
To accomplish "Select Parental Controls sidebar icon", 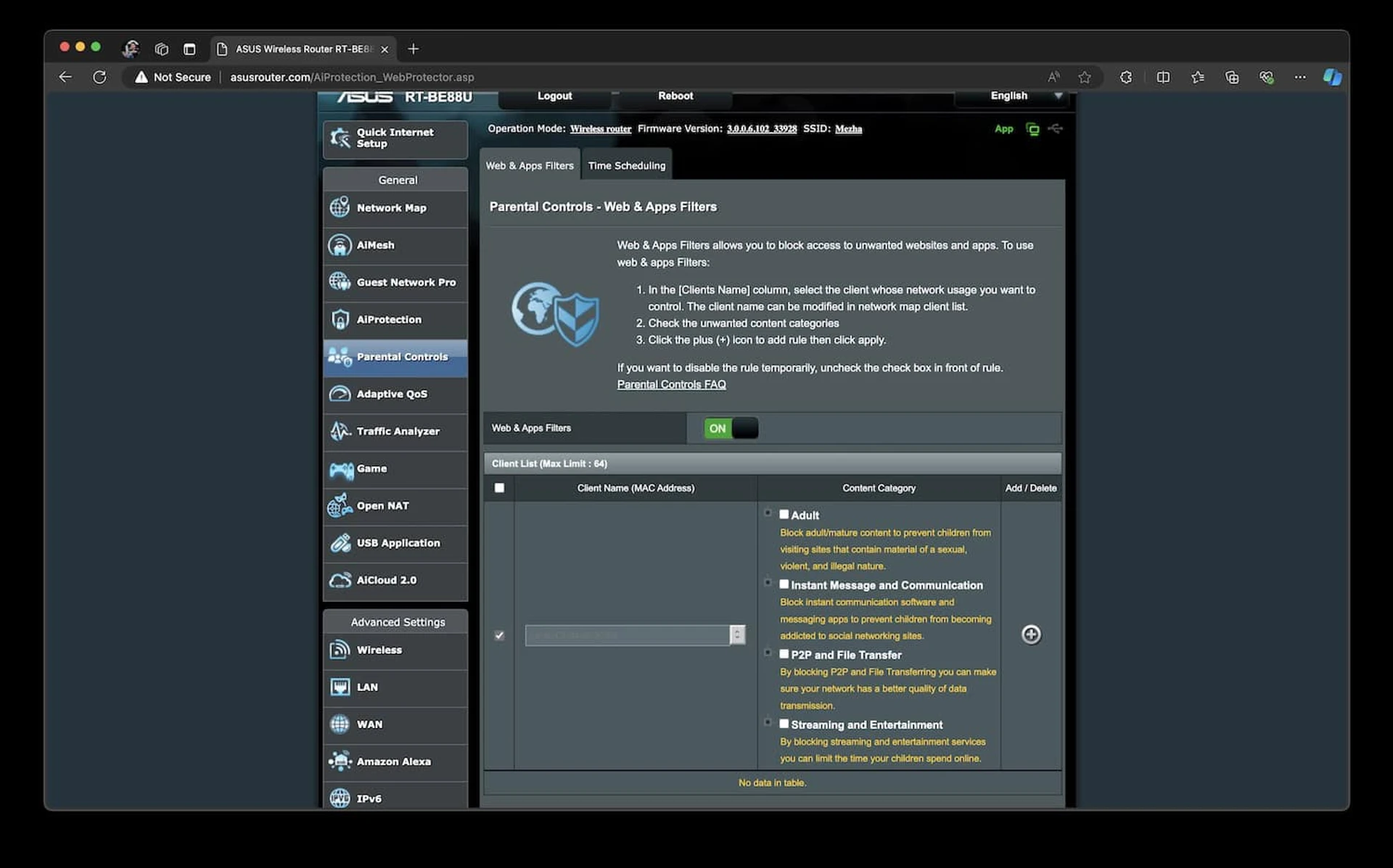I will coord(340,357).
